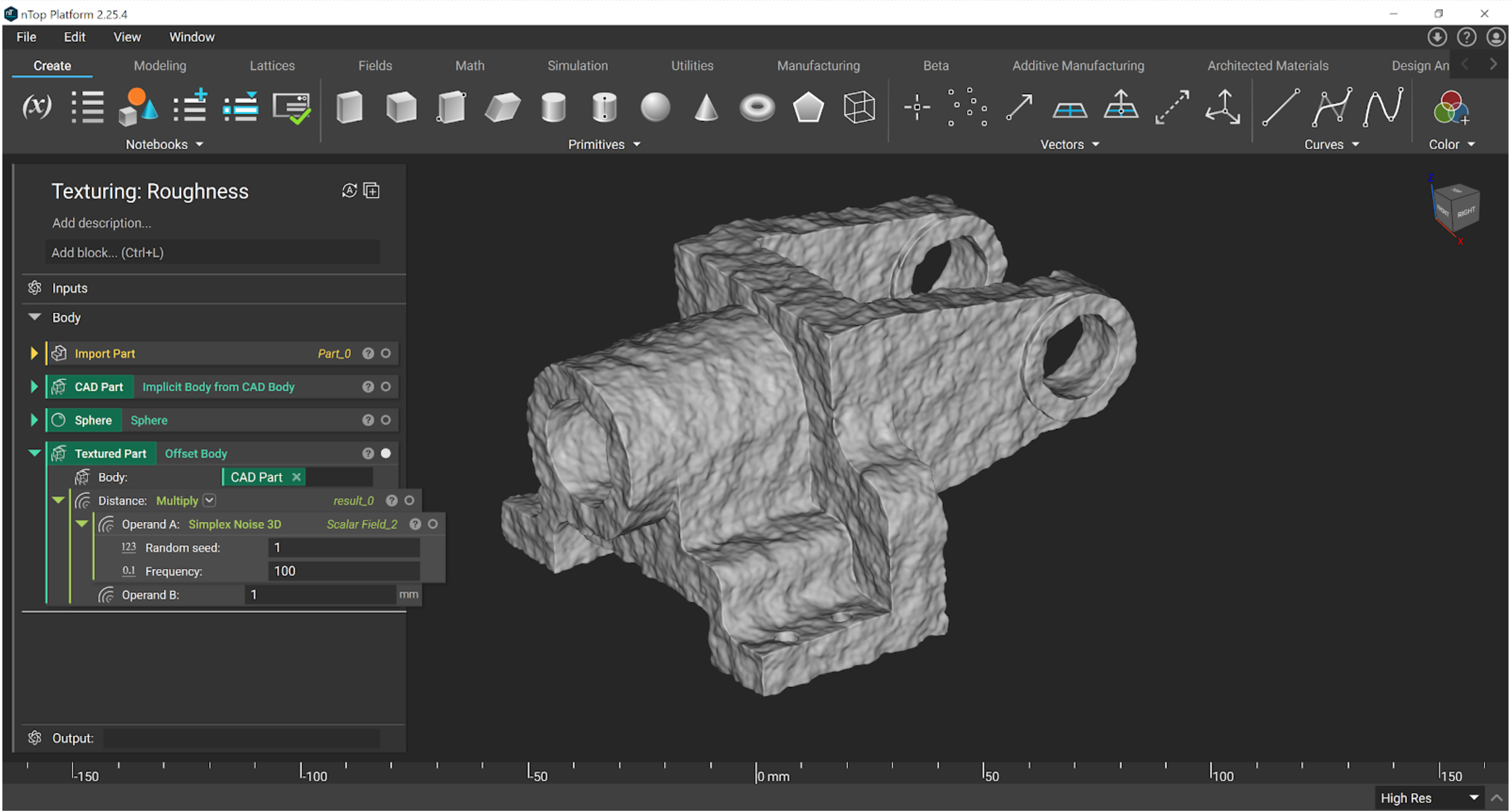Toggle visibility circle of Import Part
The width and height of the screenshot is (1512, 812).
coord(386,354)
